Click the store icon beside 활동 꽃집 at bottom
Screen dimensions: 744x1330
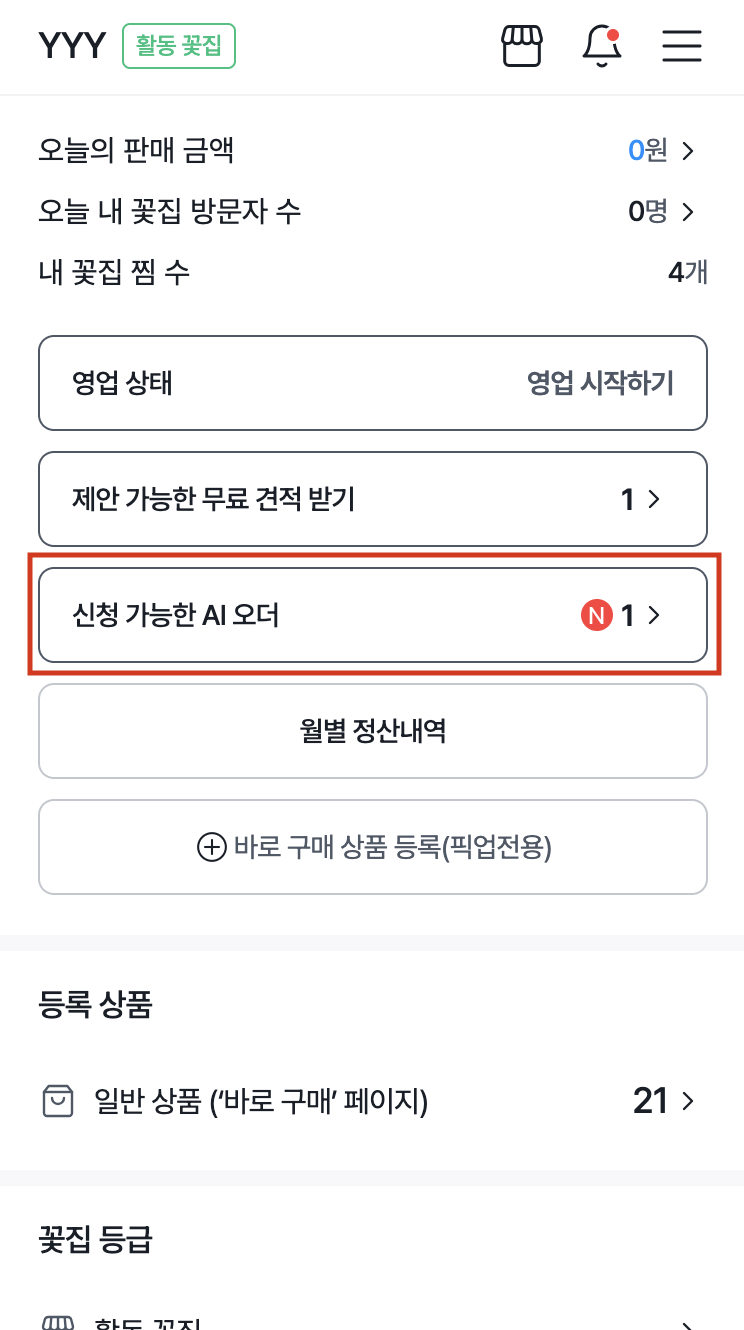[58, 1322]
